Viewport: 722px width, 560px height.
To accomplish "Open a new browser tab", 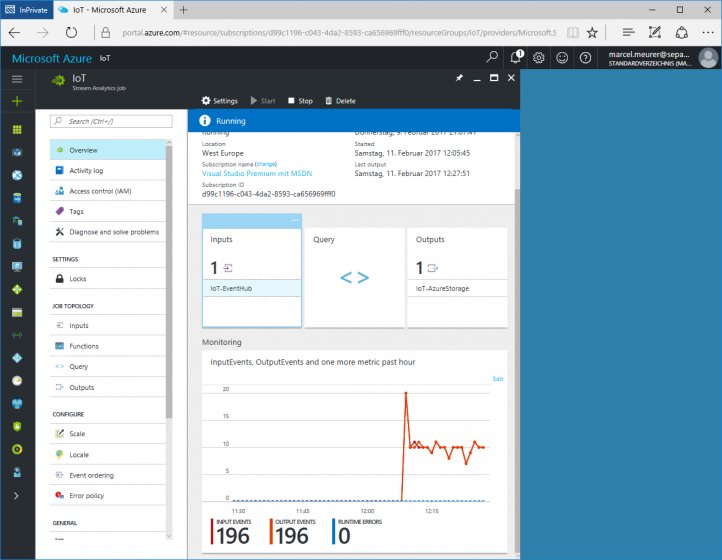I will click(x=183, y=9).
